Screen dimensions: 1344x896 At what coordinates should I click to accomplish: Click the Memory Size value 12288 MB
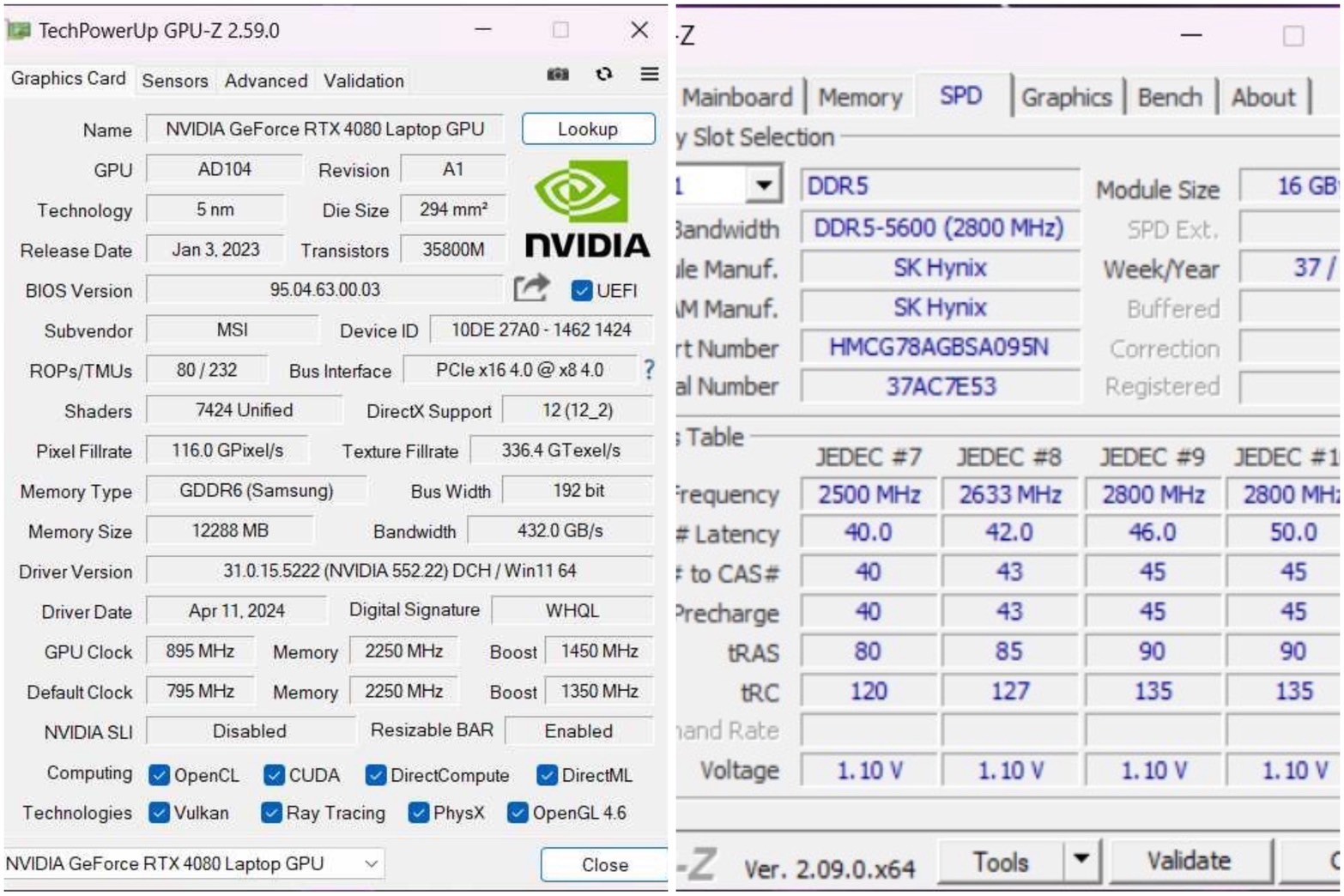click(x=230, y=530)
